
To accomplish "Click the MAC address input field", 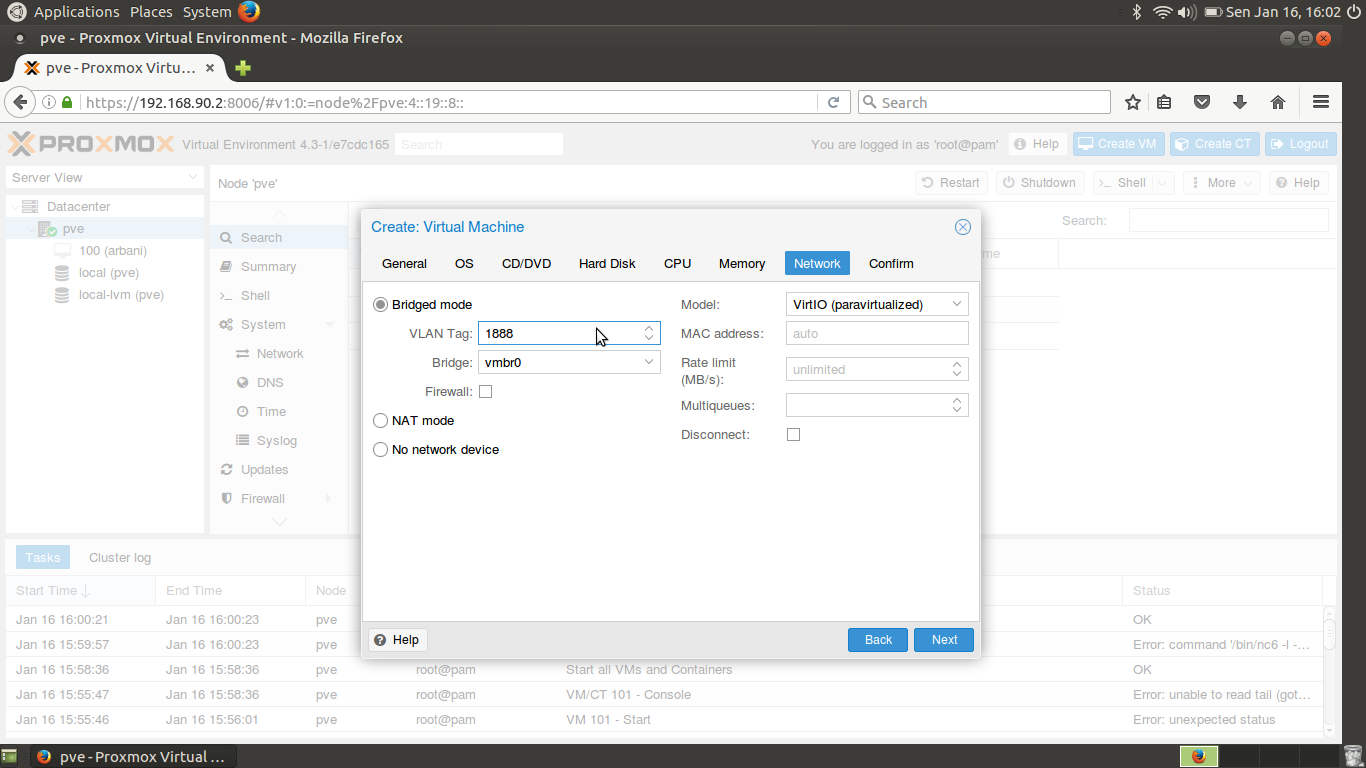I will click(x=877, y=333).
